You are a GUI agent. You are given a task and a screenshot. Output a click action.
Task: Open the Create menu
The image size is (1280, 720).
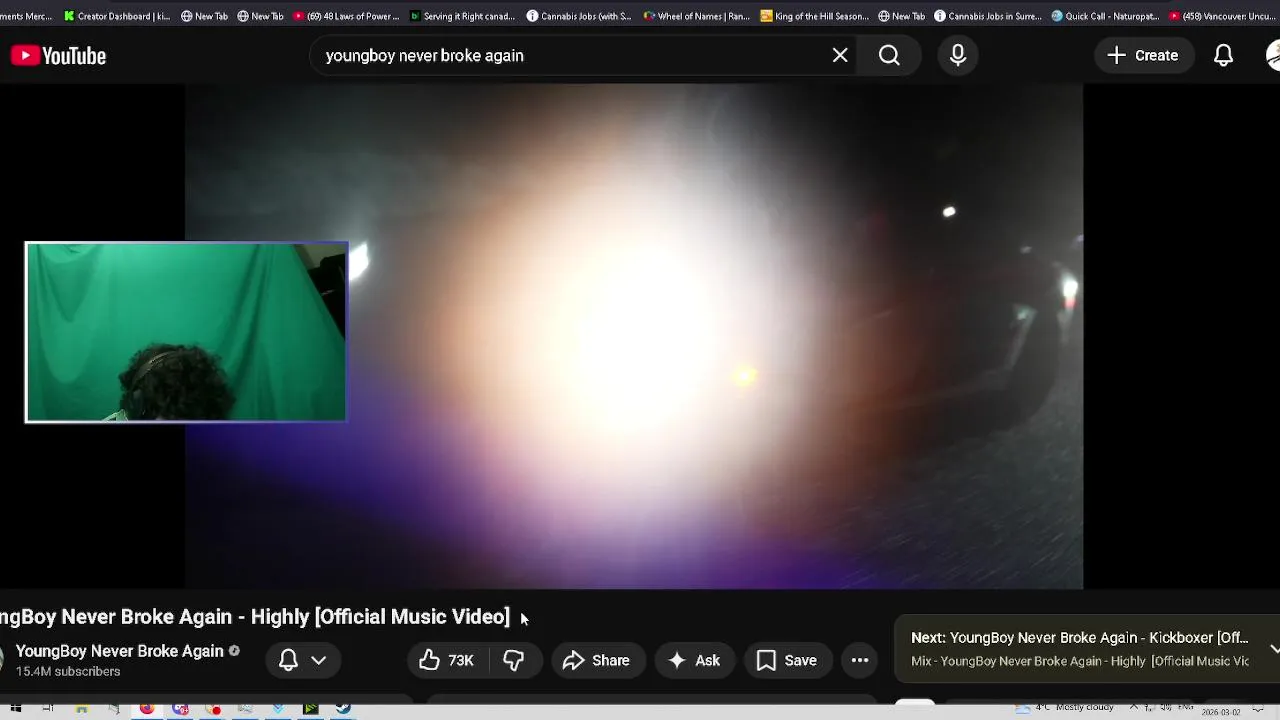tap(1143, 56)
